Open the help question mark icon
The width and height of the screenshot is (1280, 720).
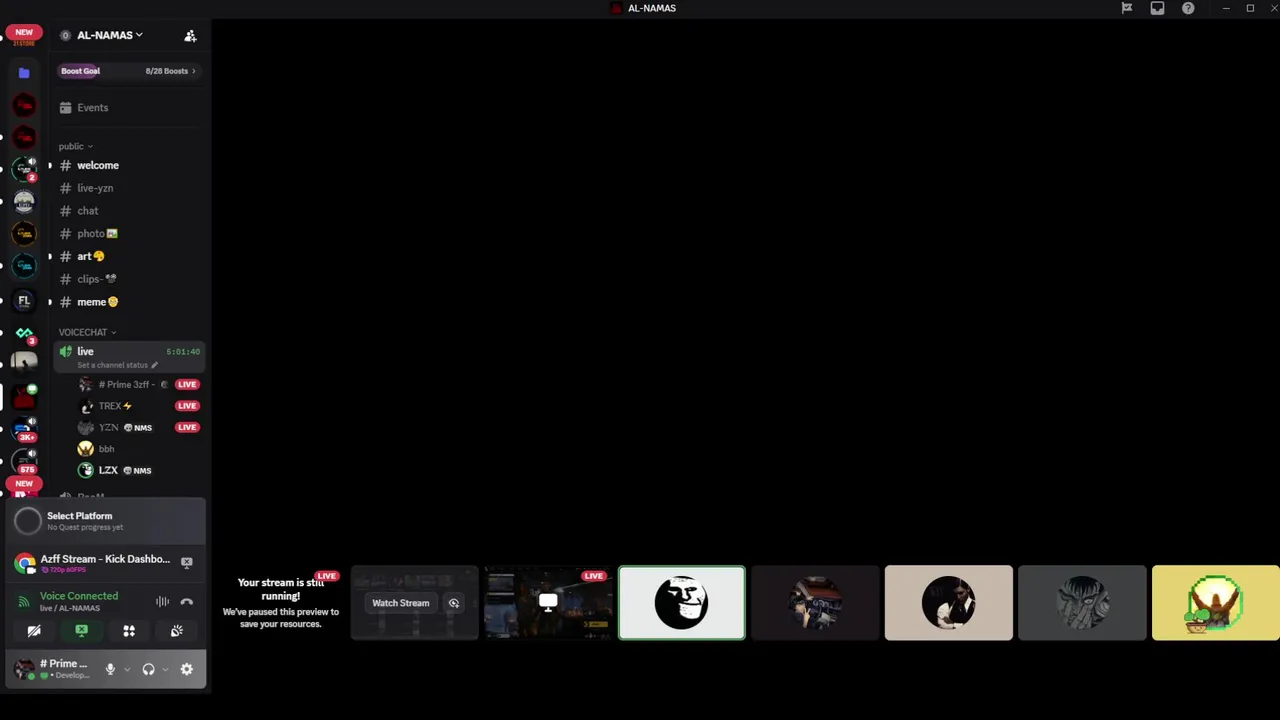point(1188,8)
